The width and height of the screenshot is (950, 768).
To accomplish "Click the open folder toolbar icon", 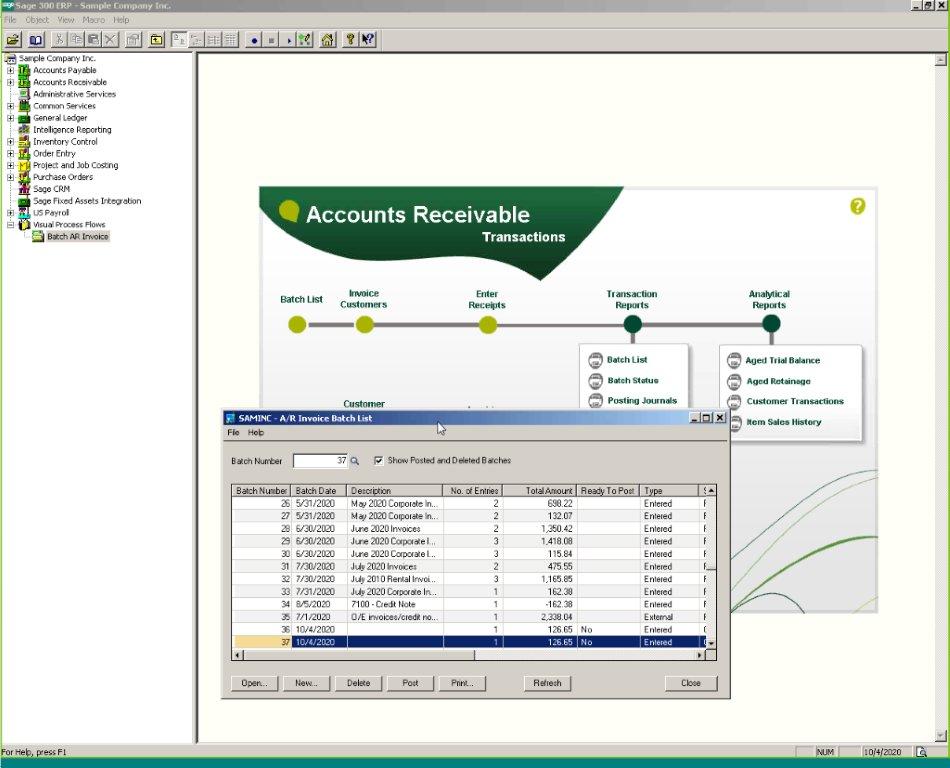I will (13, 40).
